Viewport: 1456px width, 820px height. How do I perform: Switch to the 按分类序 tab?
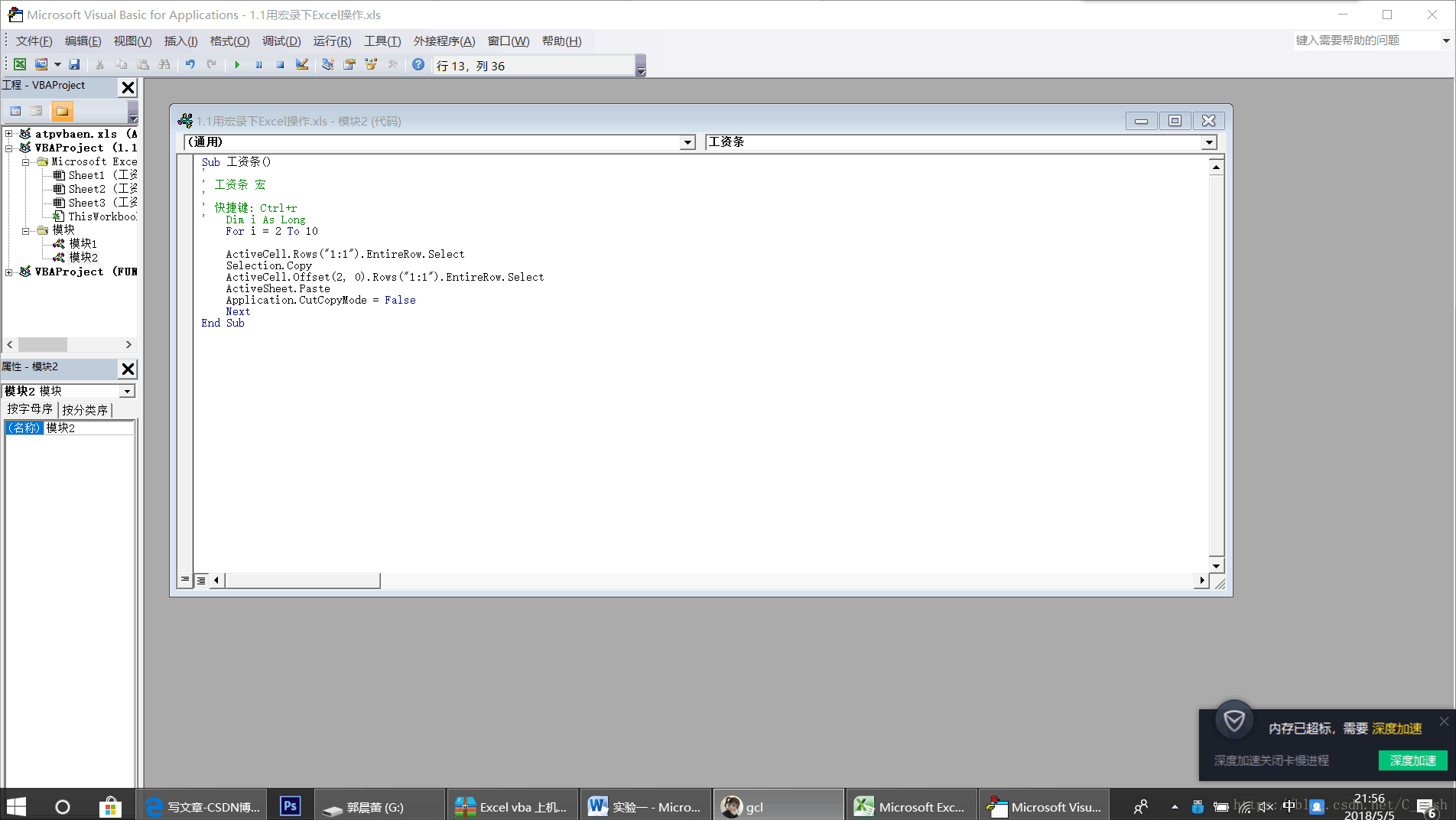pos(85,410)
